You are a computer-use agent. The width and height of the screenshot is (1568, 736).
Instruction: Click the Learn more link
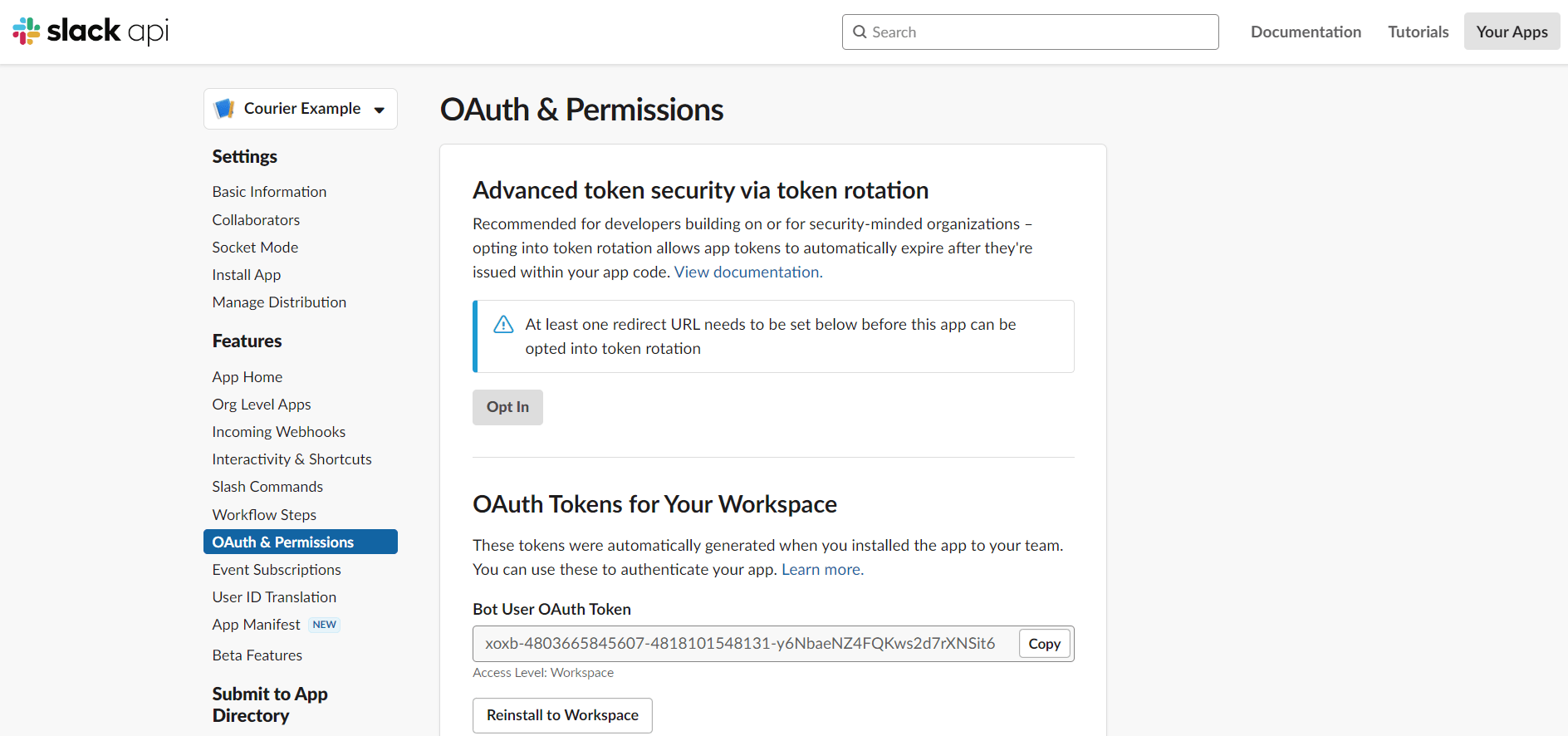coord(821,569)
